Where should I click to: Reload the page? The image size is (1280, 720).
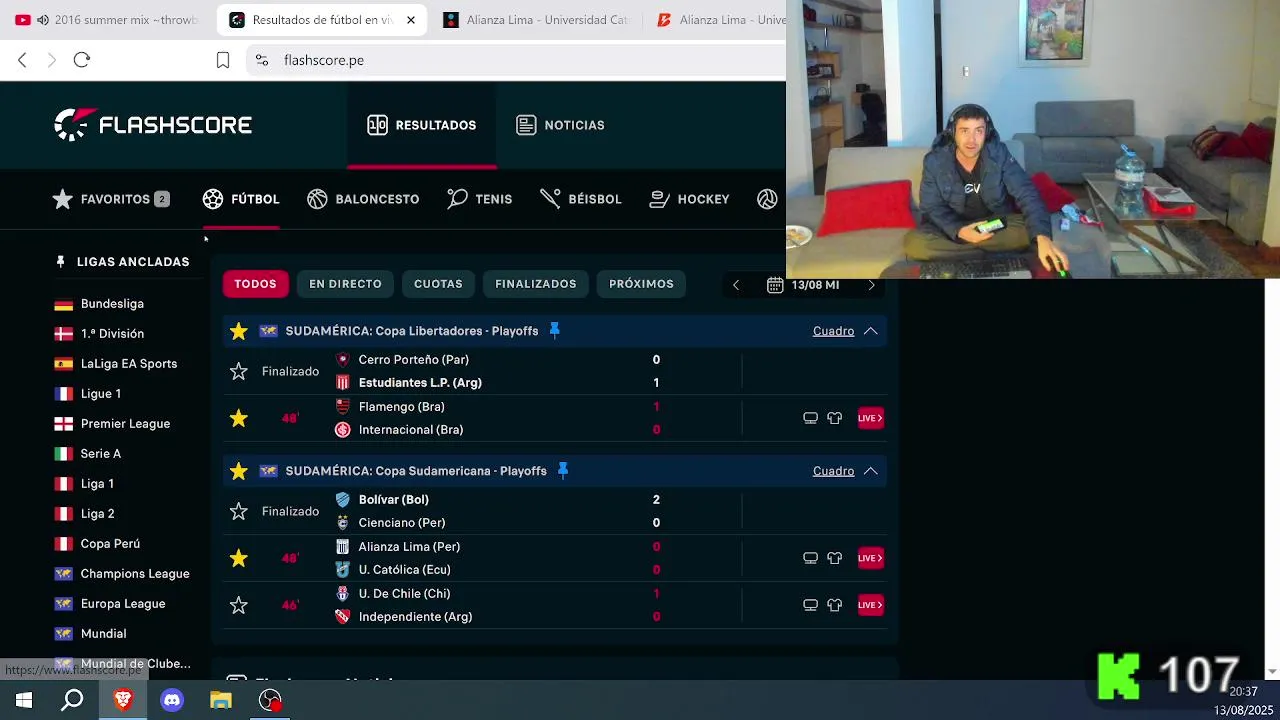[x=82, y=60]
